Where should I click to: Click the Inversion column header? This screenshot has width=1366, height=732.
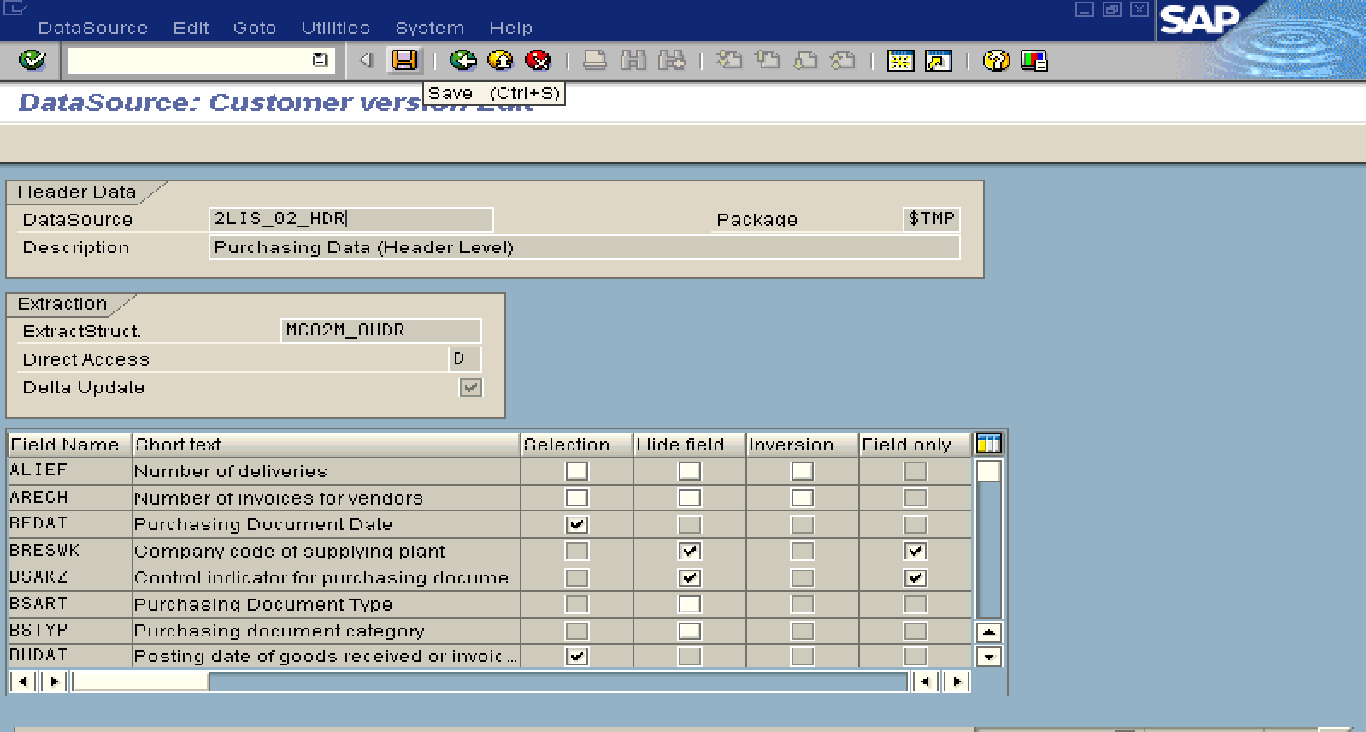point(803,444)
